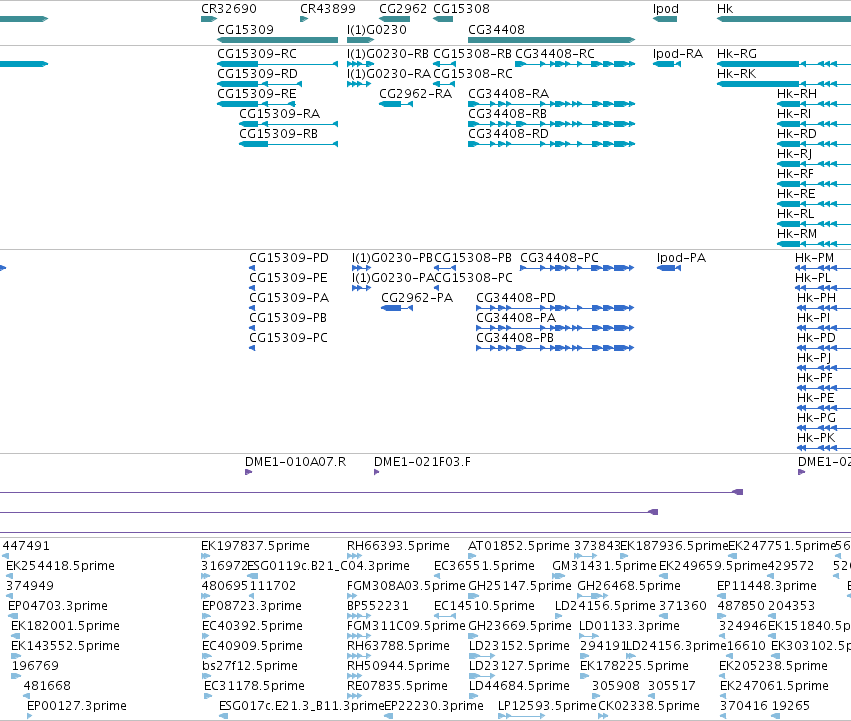Screen dimensions: 851x721
Task: Select the EC31178.5prime label
Action: [255, 686]
